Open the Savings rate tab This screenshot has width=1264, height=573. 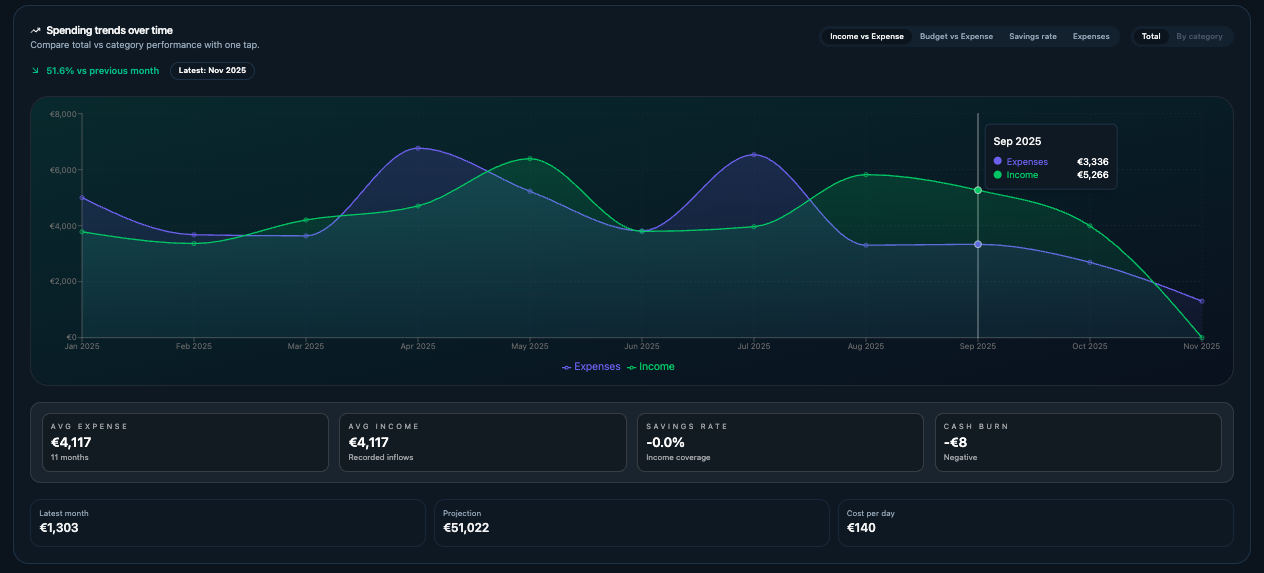[1032, 37]
